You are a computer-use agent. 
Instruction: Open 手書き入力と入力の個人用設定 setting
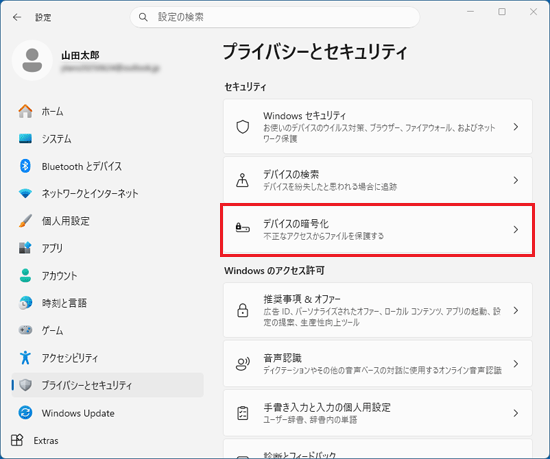(378, 413)
